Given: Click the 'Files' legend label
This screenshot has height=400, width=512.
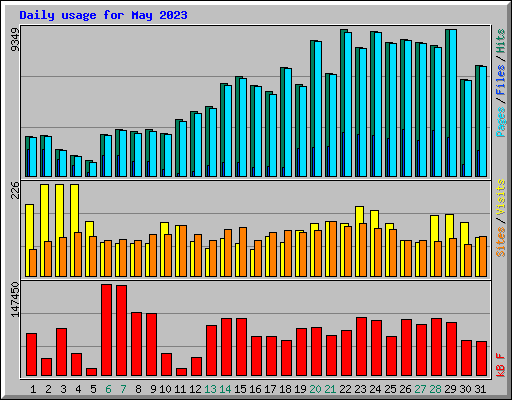Looking at the screenshot, I should point(501,80).
